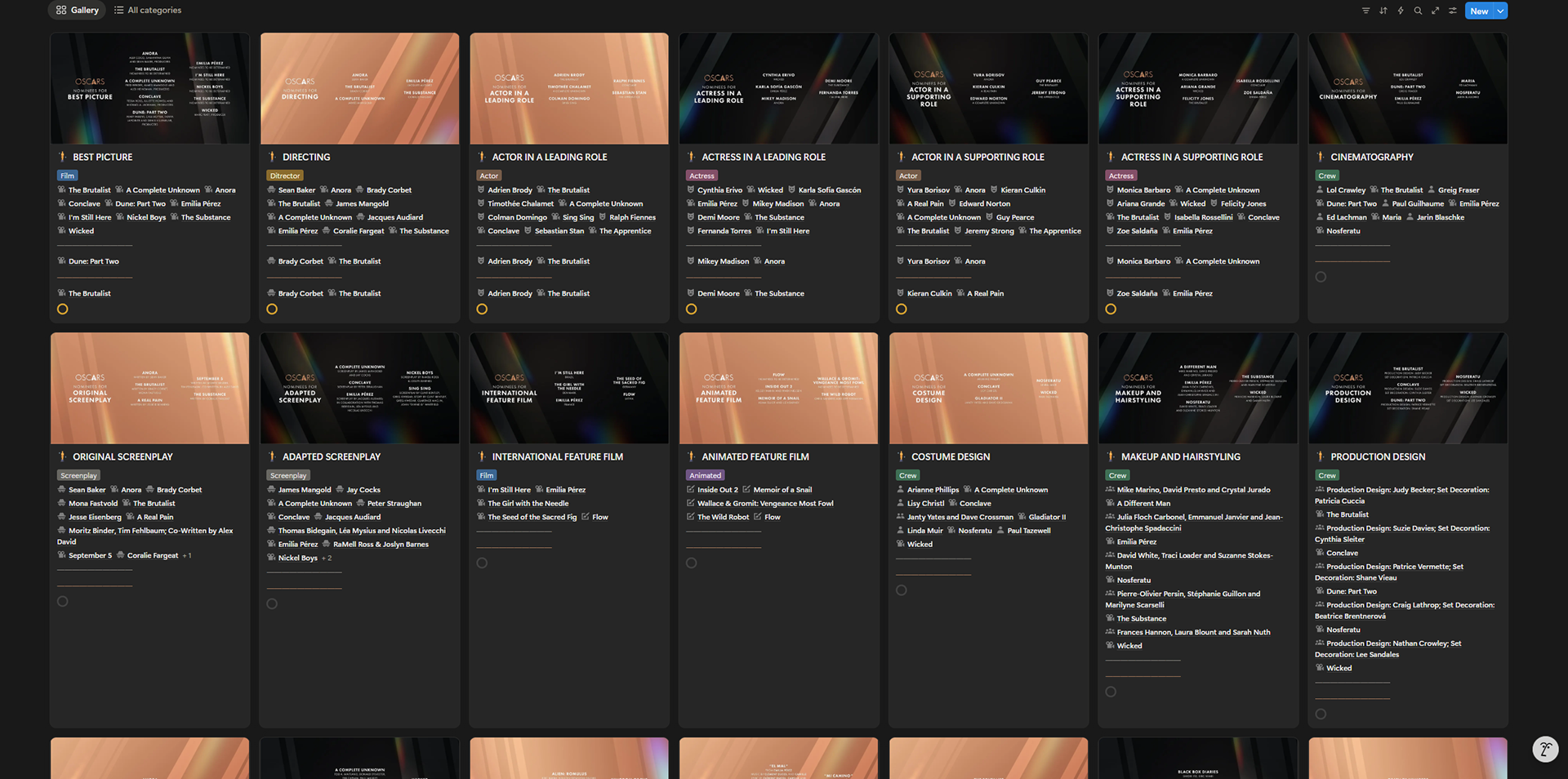Click the page icon beside INTERNATIONAL FEATURE FILM
Image resolution: width=1568 pixels, height=779 pixels.
(482, 456)
